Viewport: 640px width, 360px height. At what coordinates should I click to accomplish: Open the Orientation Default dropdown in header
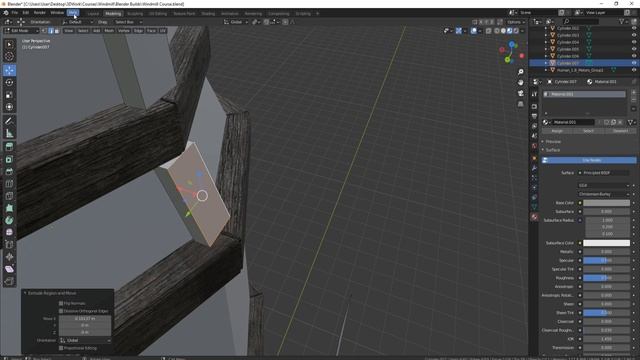tap(78, 22)
